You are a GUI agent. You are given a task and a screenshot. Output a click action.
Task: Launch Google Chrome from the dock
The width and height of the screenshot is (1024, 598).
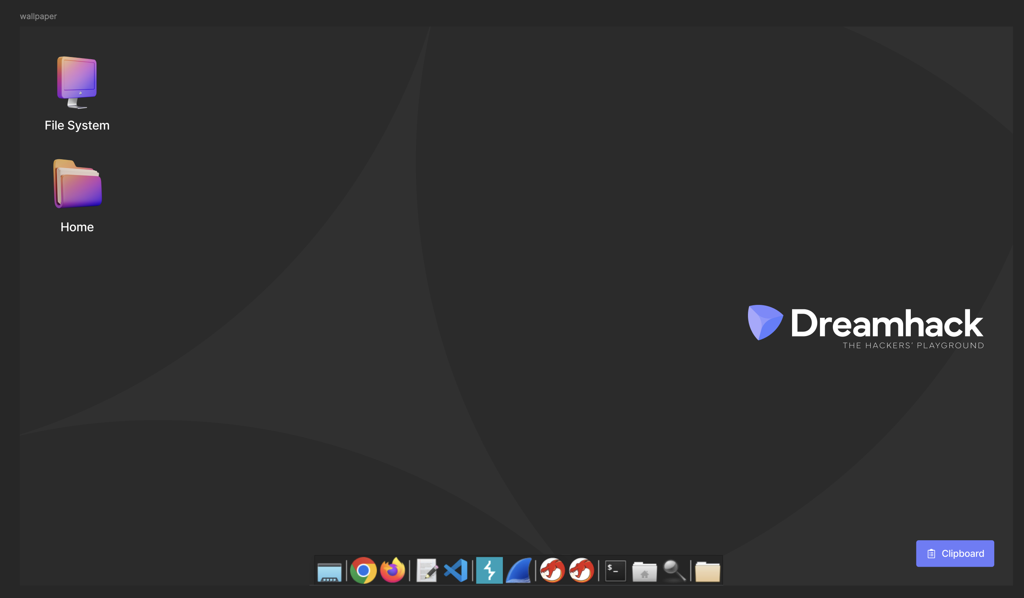(x=363, y=571)
